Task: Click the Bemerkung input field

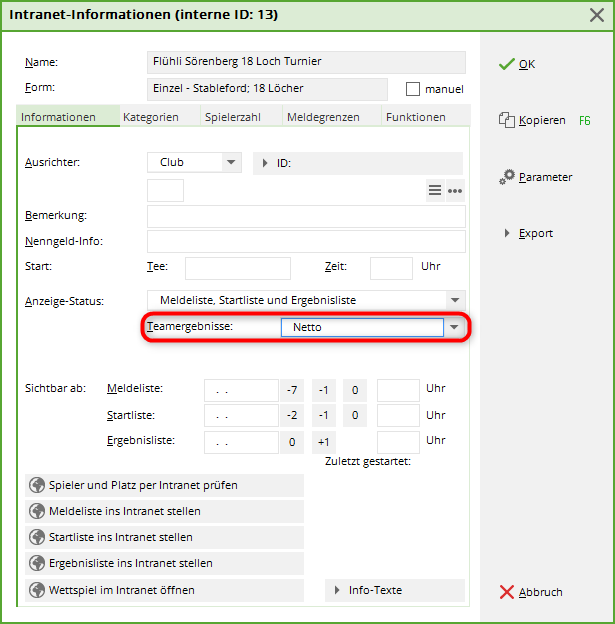Action: tap(306, 216)
